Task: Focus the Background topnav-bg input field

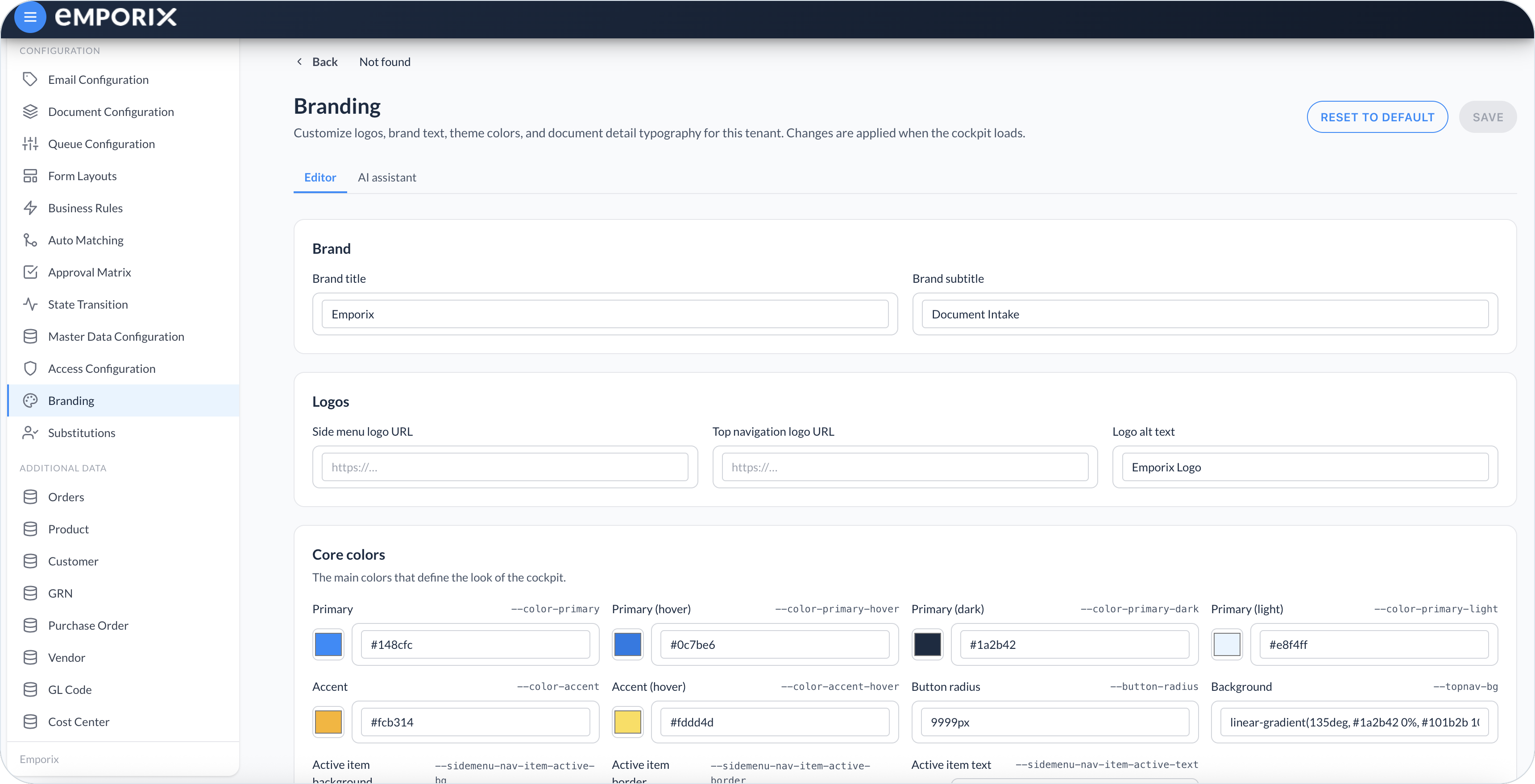Action: pyautogui.click(x=1354, y=722)
